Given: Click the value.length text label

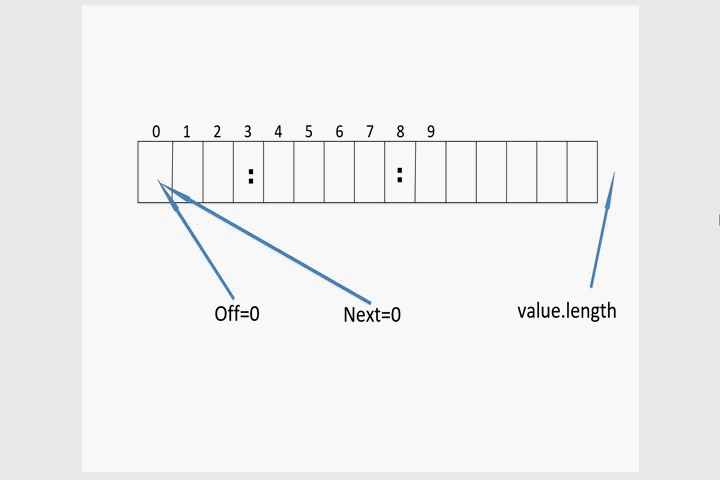Looking at the screenshot, I should (x=566, y=311).
